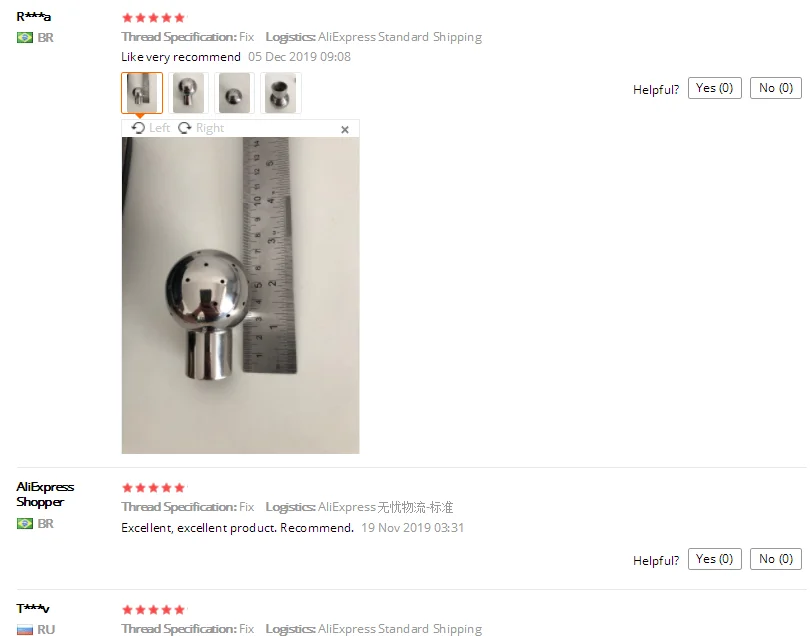Select first thumbnail with ruler photo

[x=142, y=93]
